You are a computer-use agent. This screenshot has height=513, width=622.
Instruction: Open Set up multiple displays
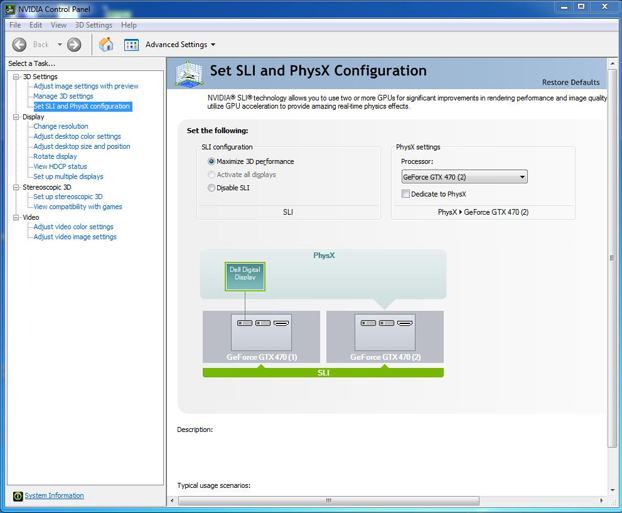[68, 177]
